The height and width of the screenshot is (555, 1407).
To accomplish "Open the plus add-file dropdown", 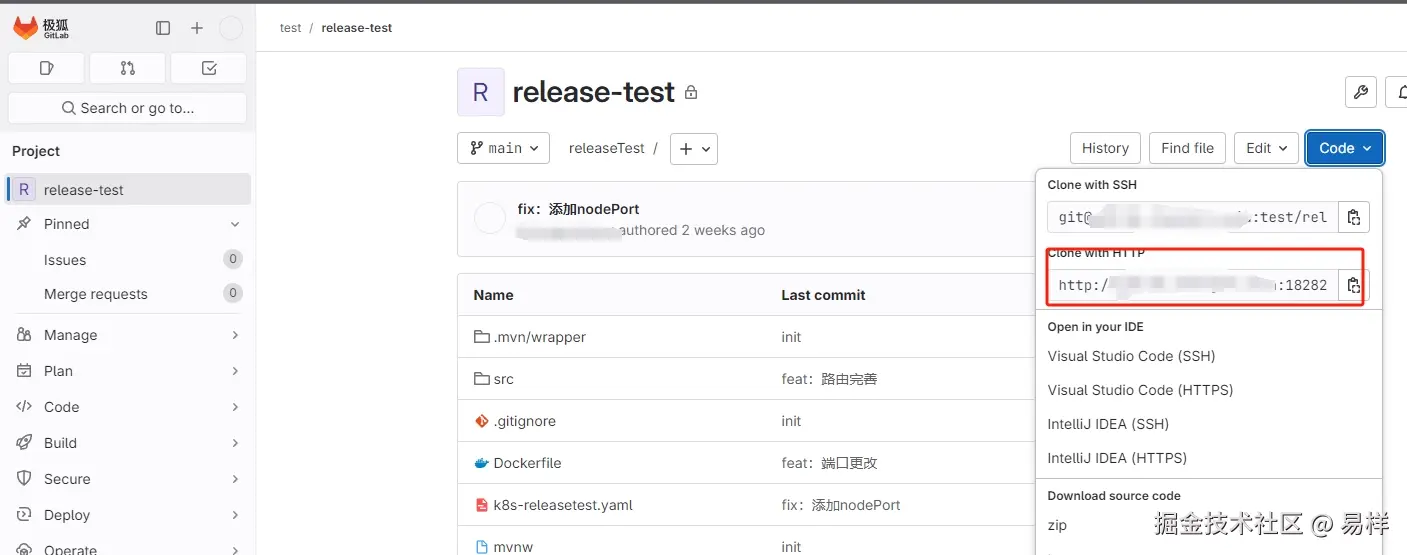I will pyautogui.click(x=694, y=148).
